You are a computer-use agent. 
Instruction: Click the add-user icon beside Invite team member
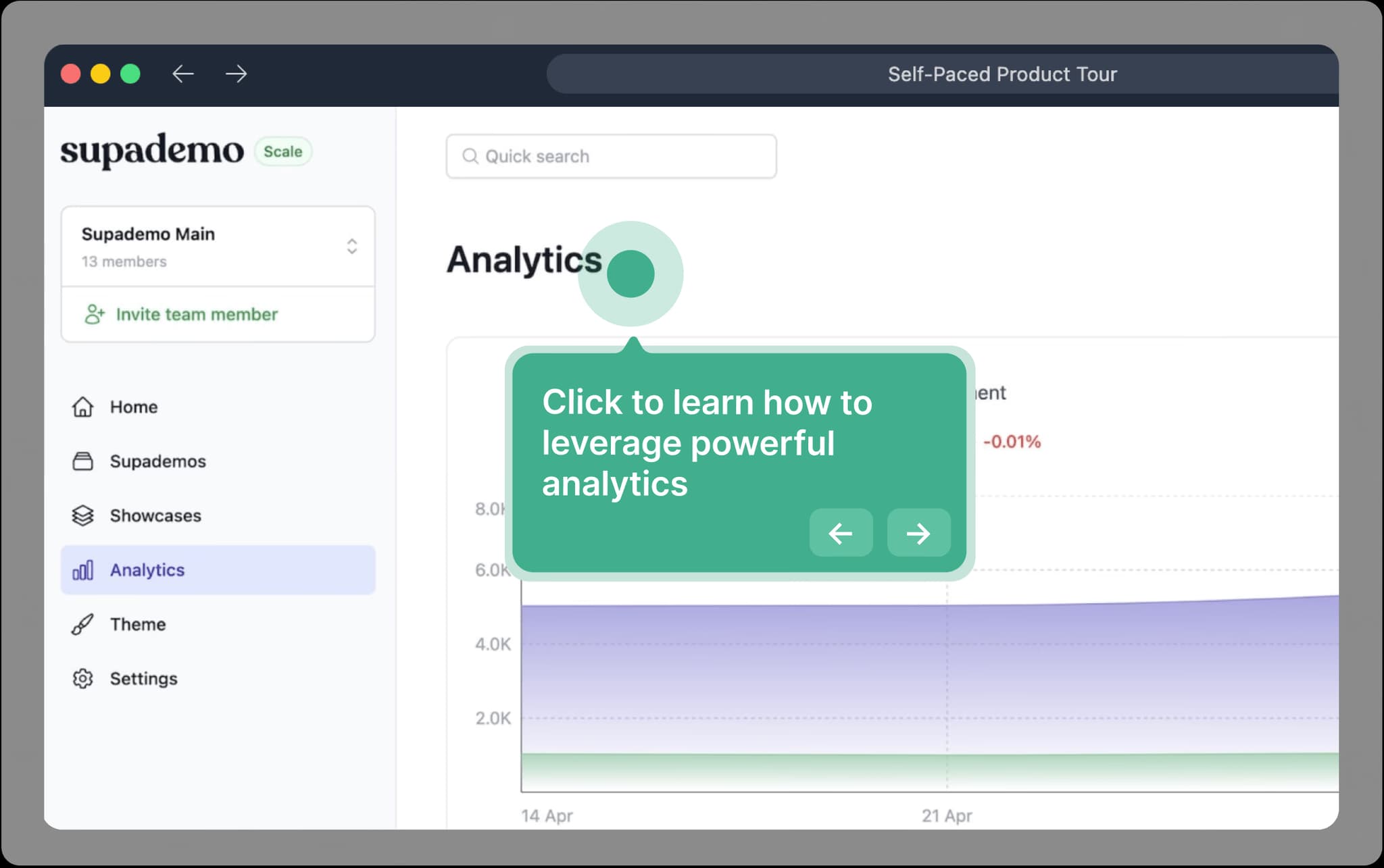(x=95, y=314)
